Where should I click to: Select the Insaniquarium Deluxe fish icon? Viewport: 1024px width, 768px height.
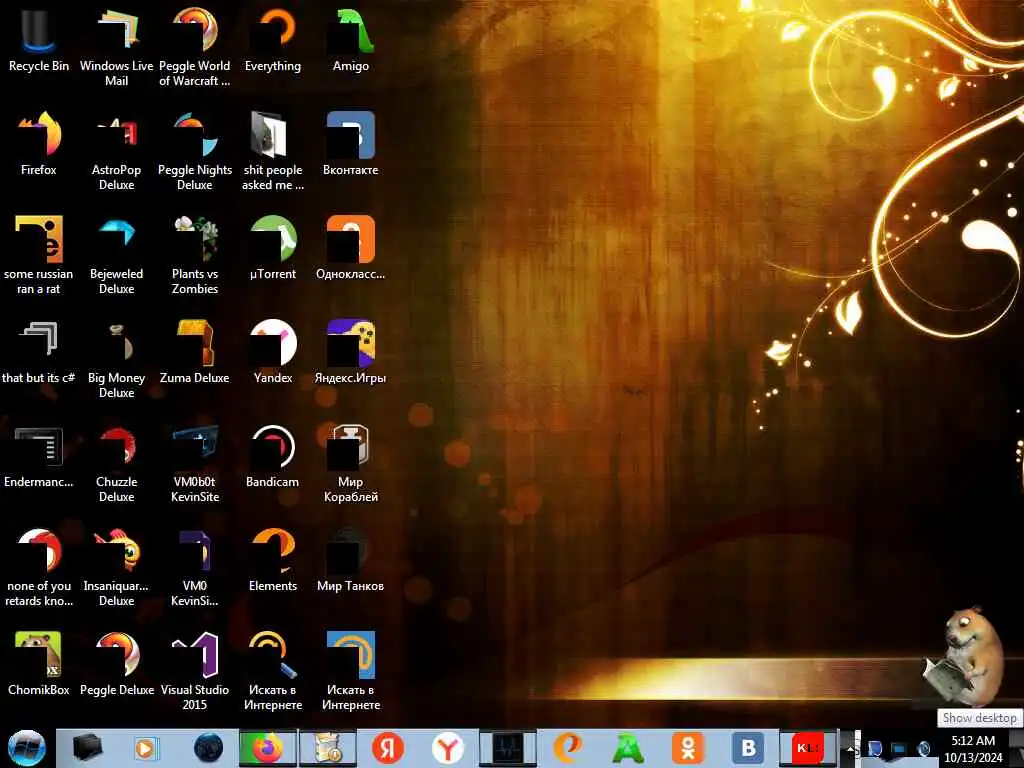click(116, 567)
